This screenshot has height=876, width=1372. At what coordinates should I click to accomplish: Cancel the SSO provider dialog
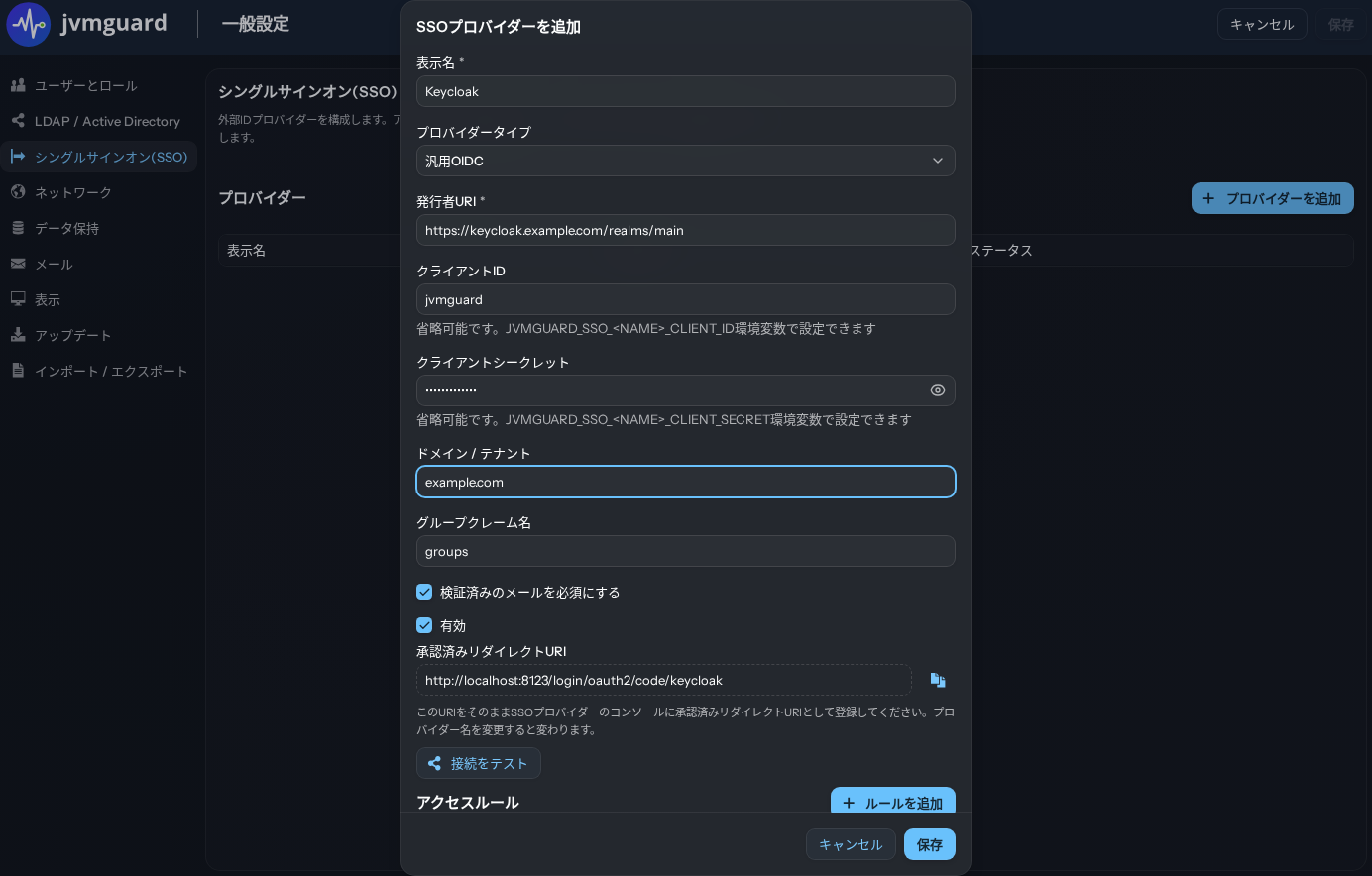tap(851, 844)
